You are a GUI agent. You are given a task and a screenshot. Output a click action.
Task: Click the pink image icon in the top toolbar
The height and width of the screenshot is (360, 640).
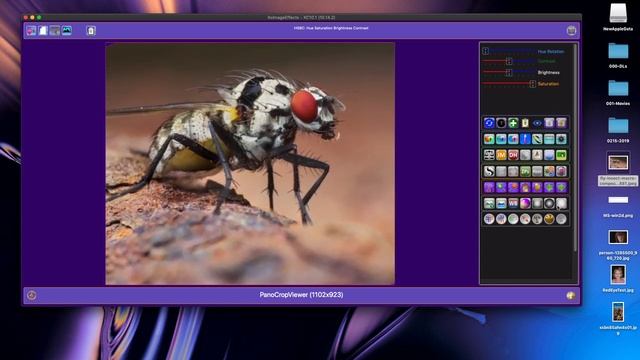31,31
